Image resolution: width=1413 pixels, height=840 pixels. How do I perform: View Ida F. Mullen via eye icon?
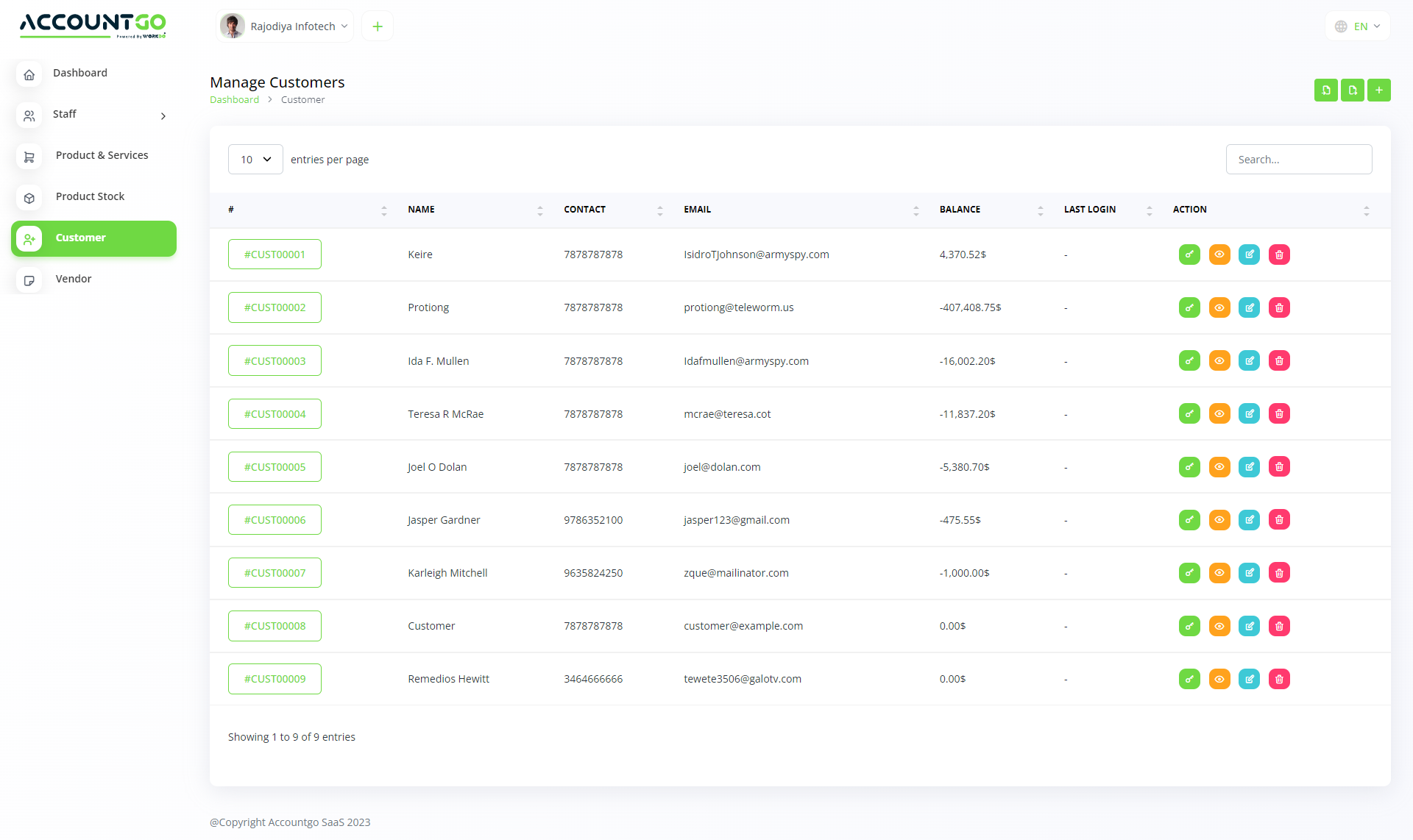point(1219,360)
